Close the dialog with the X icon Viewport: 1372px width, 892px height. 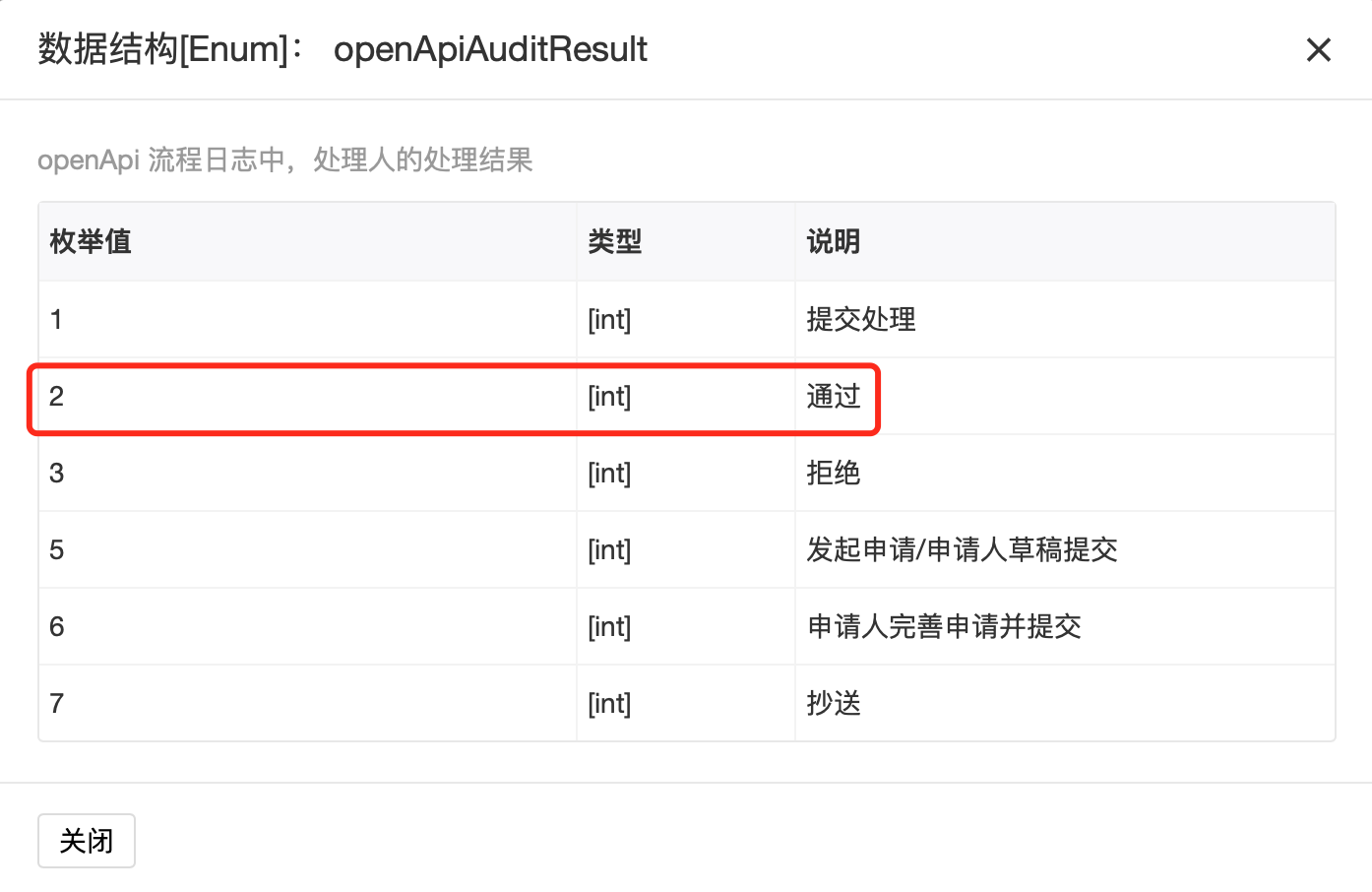[x=1318, y=49]
